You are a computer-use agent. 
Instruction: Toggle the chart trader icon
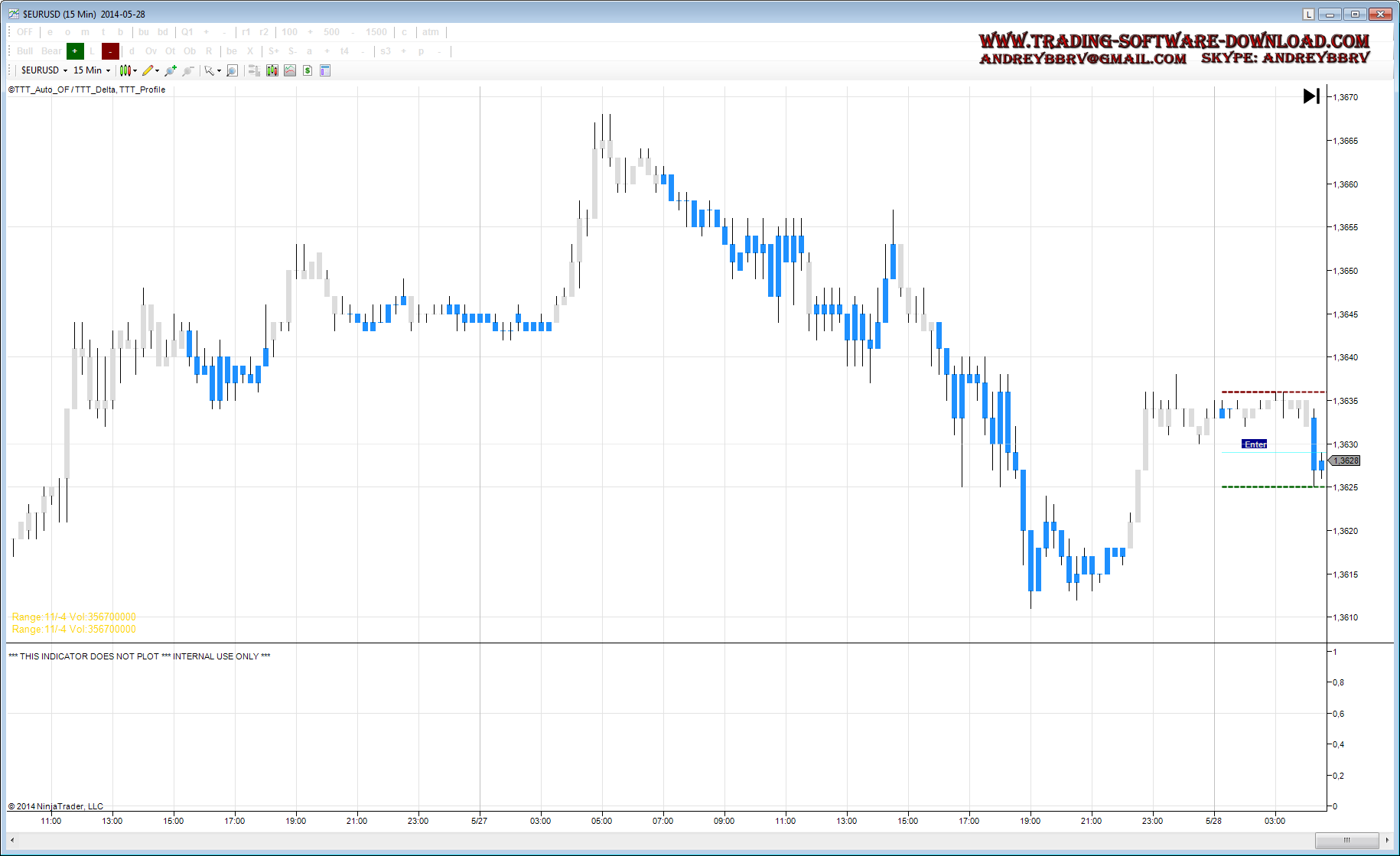pyautogui.click(x=254, y=70)
